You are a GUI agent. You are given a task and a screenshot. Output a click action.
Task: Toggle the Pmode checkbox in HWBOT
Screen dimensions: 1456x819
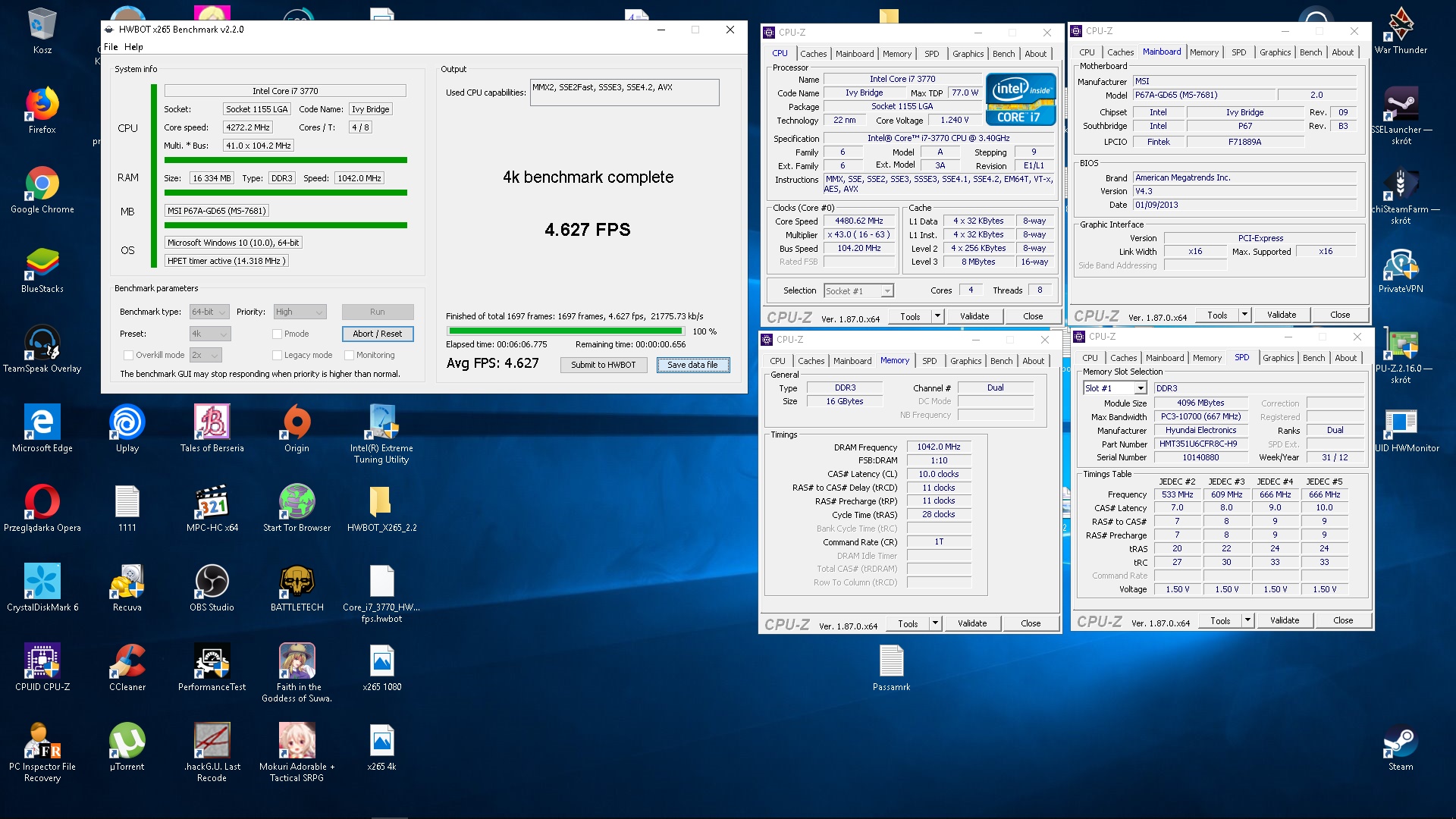click(x=277, y=334)
